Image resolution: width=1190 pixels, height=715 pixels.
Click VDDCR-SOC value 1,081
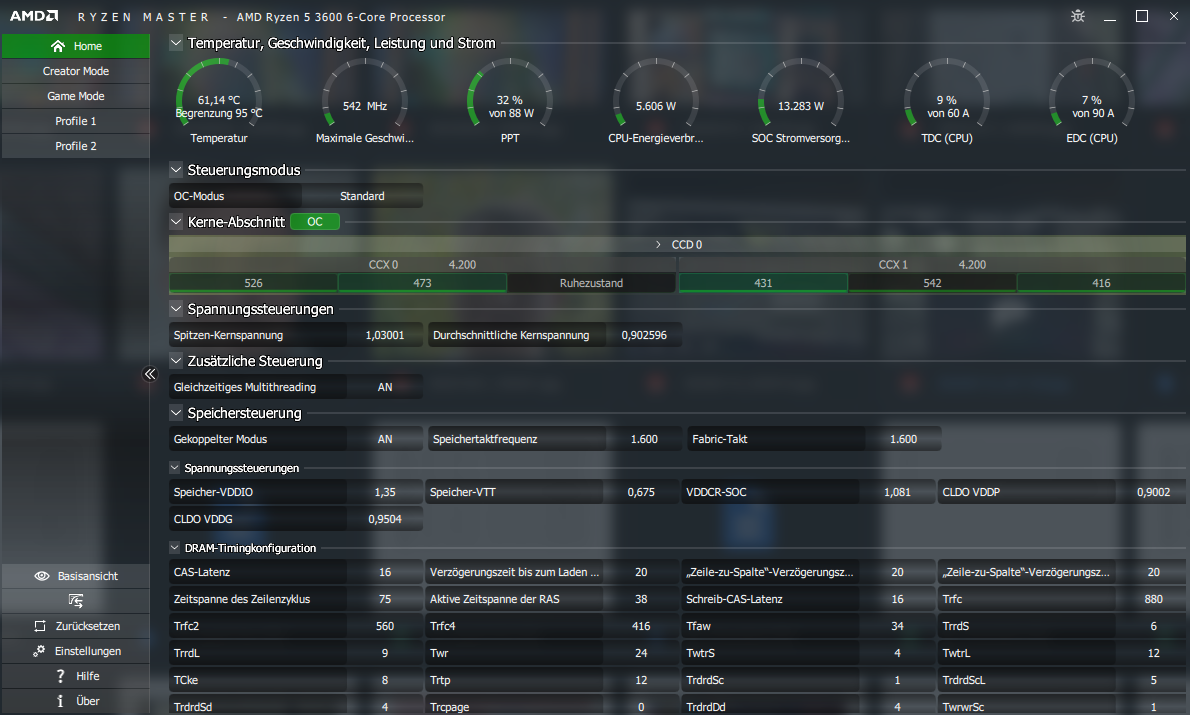coord(897,493)
